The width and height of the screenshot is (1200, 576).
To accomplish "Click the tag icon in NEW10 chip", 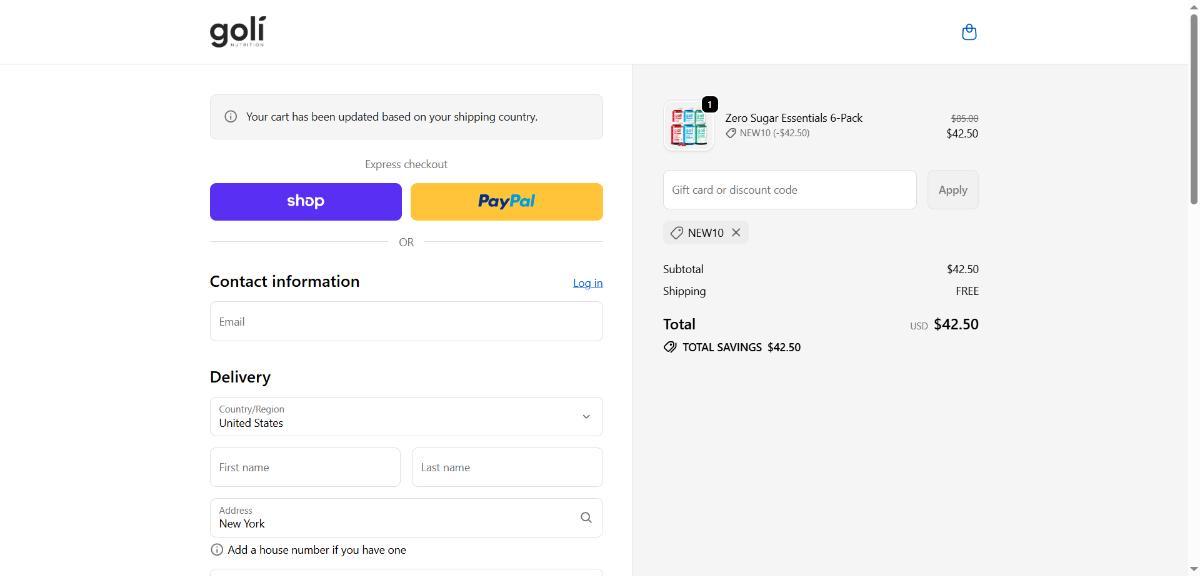I will pyautogui.click(x=677, y=233).
